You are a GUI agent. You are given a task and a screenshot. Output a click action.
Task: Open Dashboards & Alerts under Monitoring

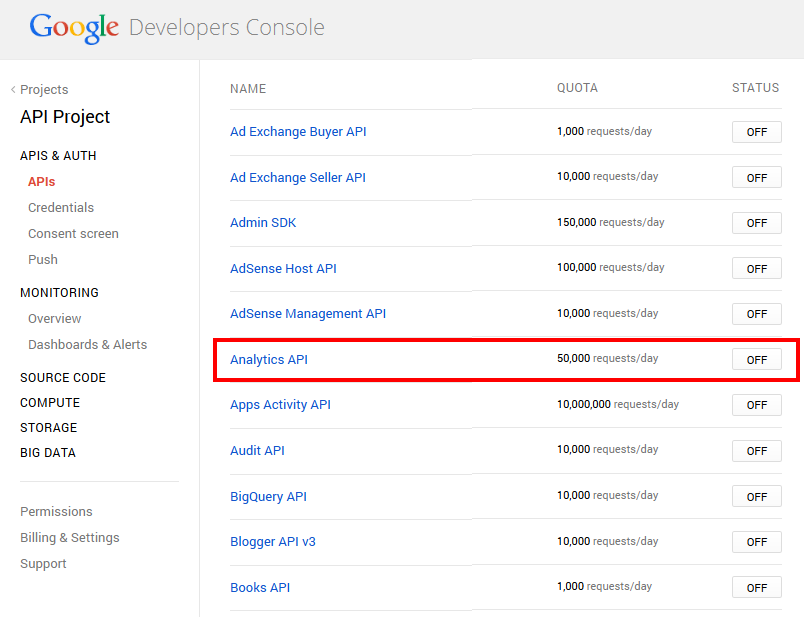[87, 345]
